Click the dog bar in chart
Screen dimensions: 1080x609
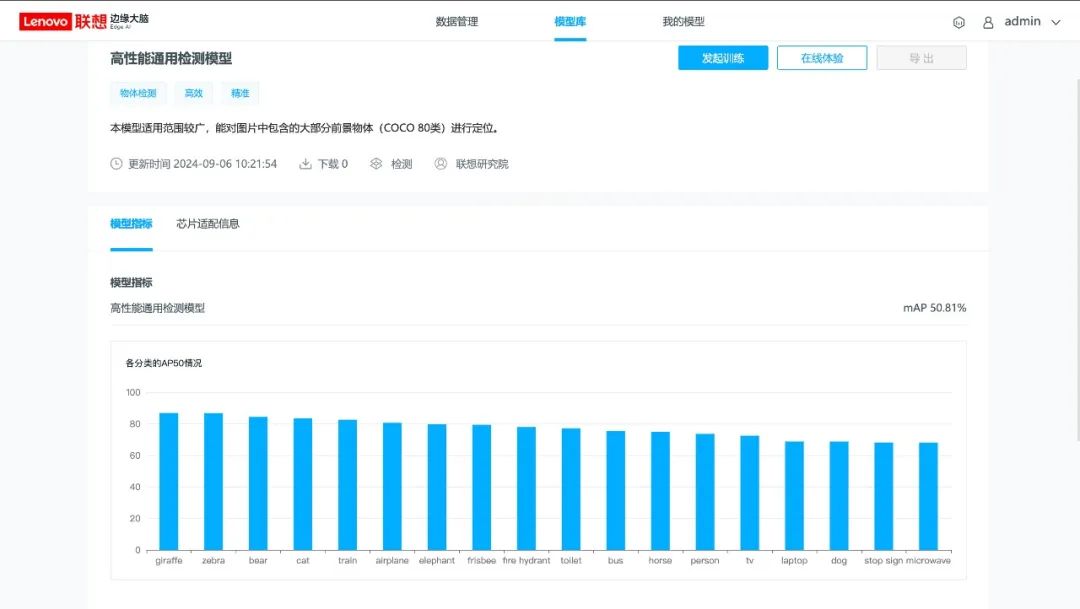click(839, 496)
